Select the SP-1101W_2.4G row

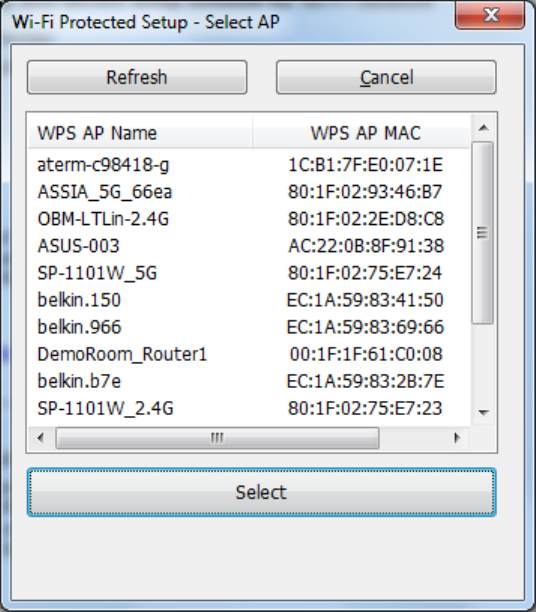(x=249, y=408)
